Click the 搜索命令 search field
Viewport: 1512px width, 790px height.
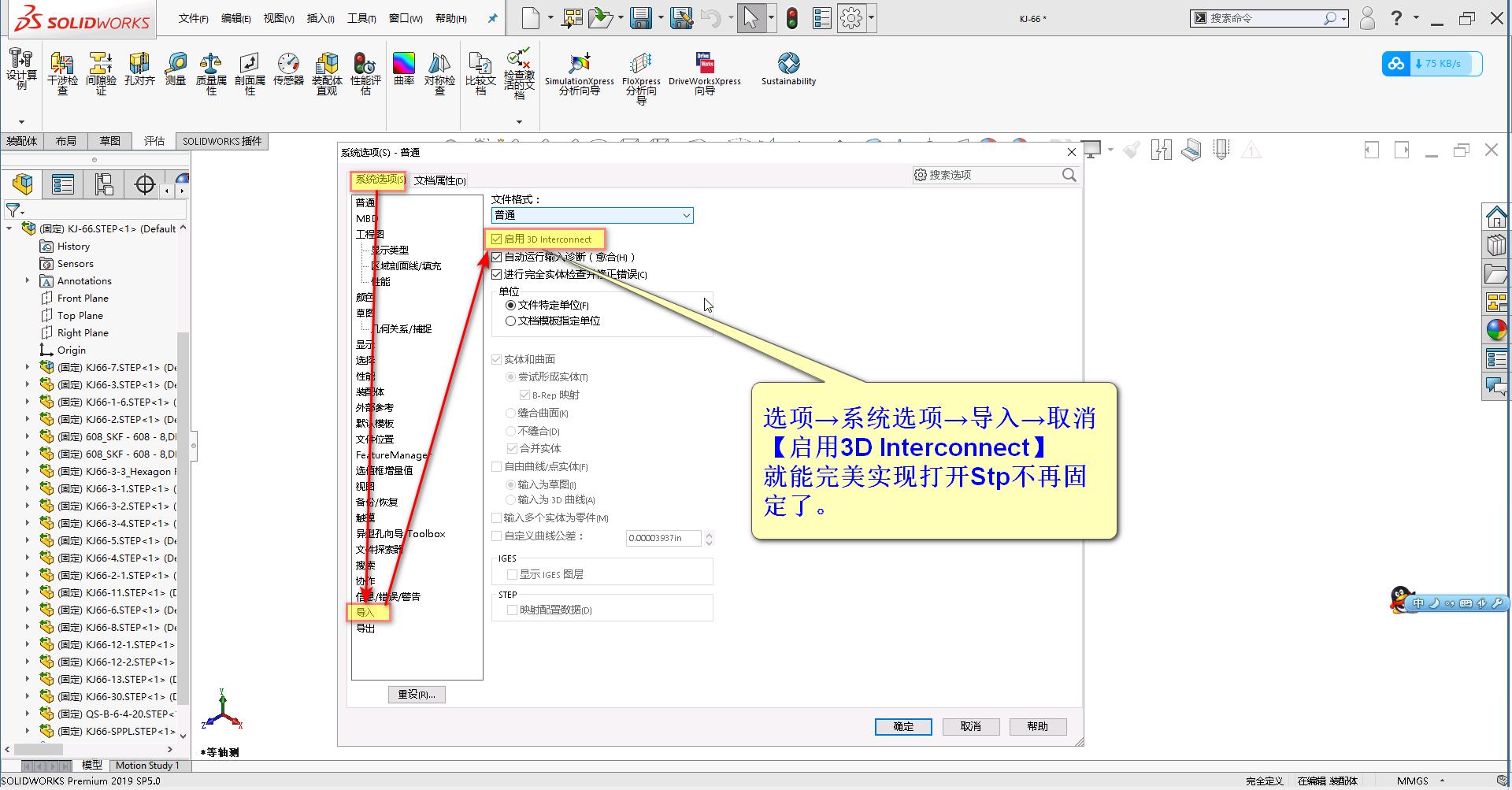[x=1260, y=17]
